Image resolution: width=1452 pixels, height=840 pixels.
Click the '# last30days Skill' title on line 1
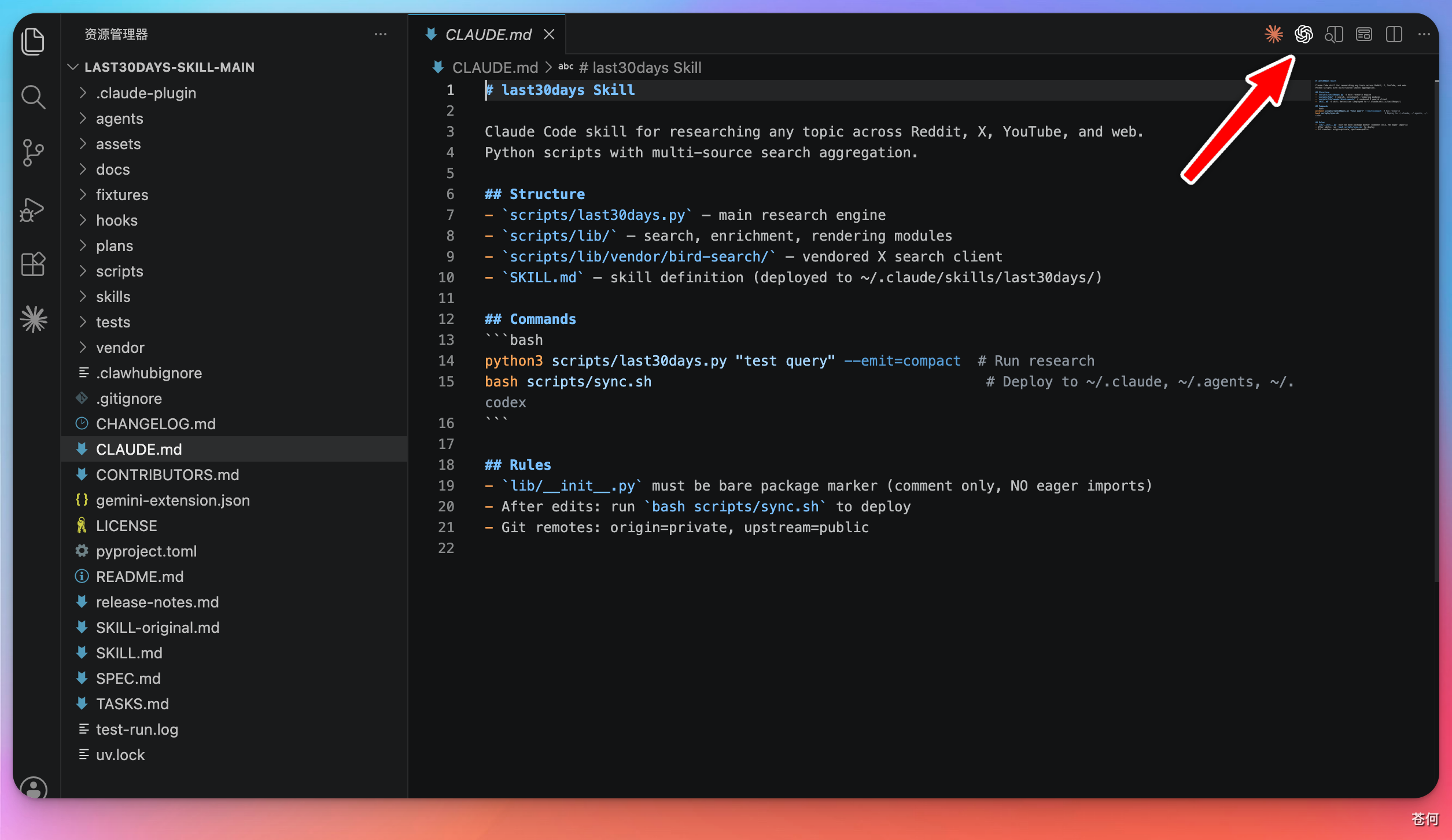coord(560,90)
